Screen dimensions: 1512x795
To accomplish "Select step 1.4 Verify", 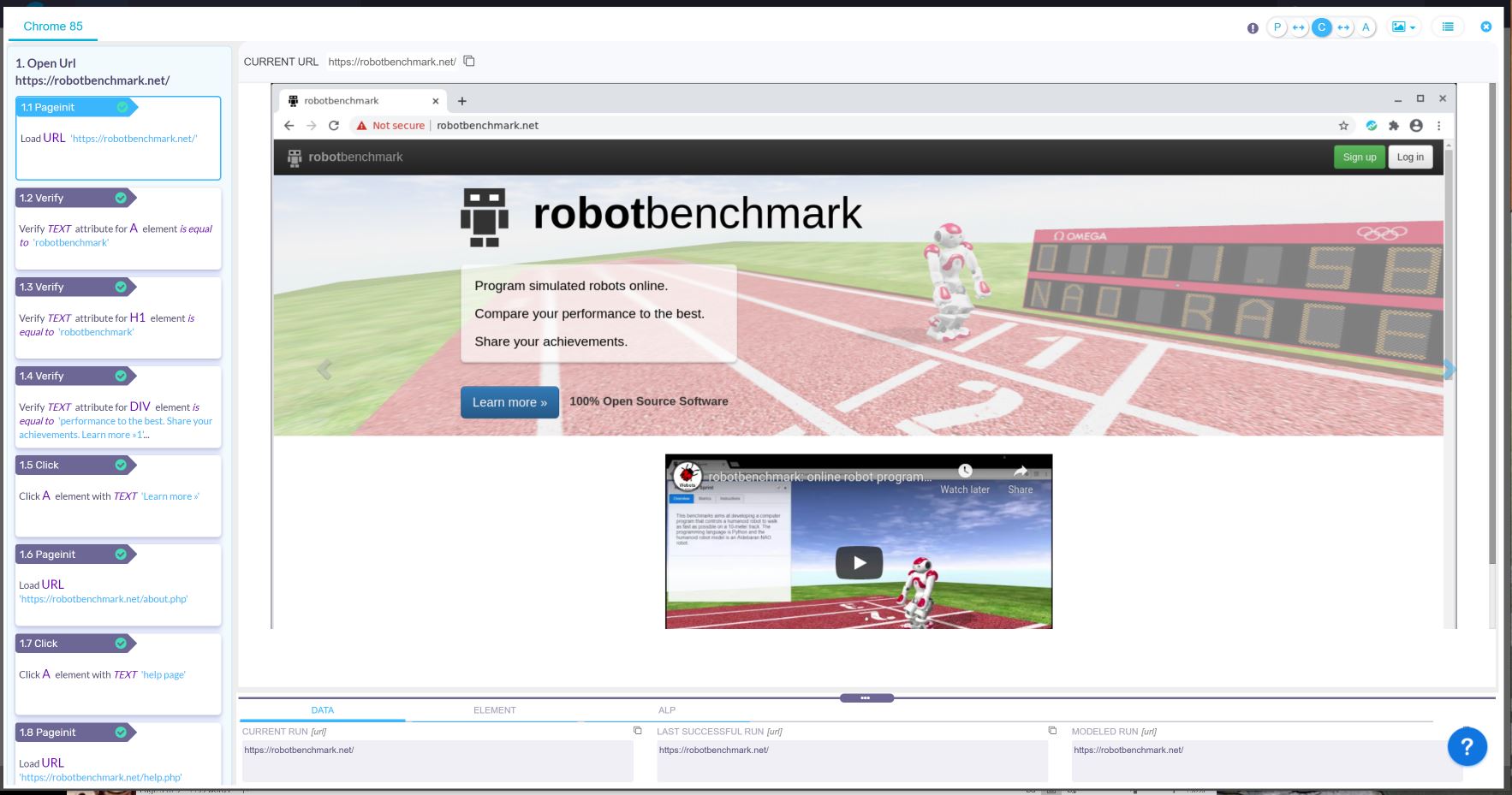I will [118, 406].
